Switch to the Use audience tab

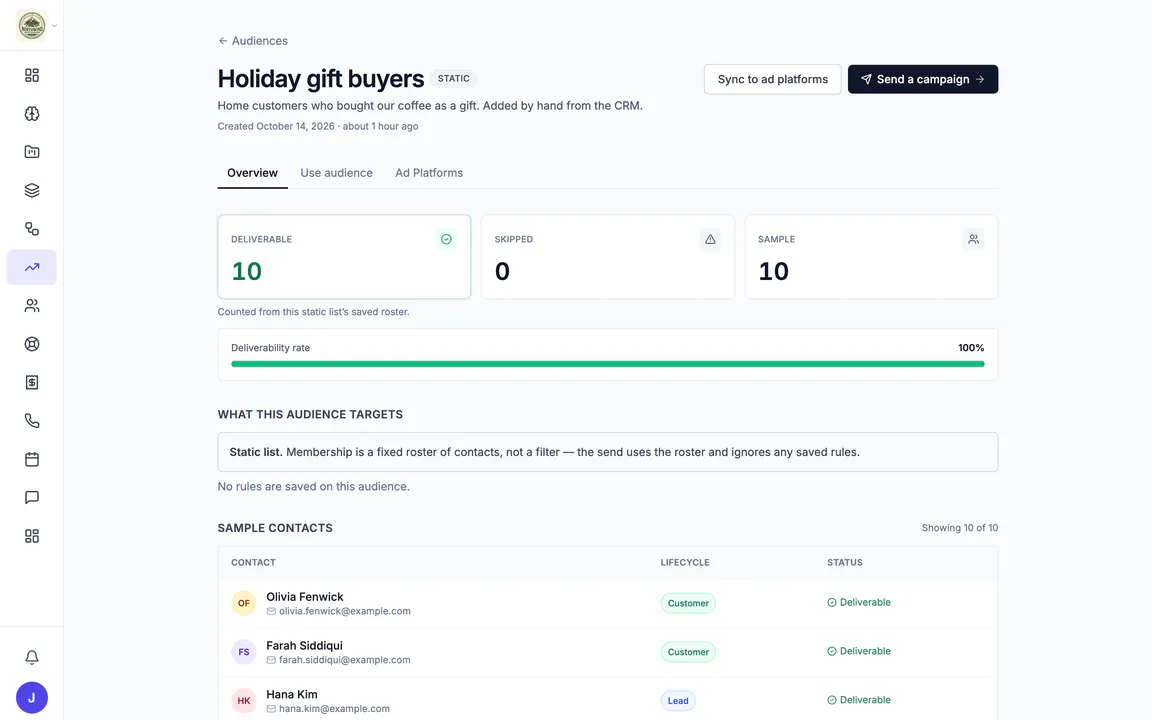[x=336, y=173]
